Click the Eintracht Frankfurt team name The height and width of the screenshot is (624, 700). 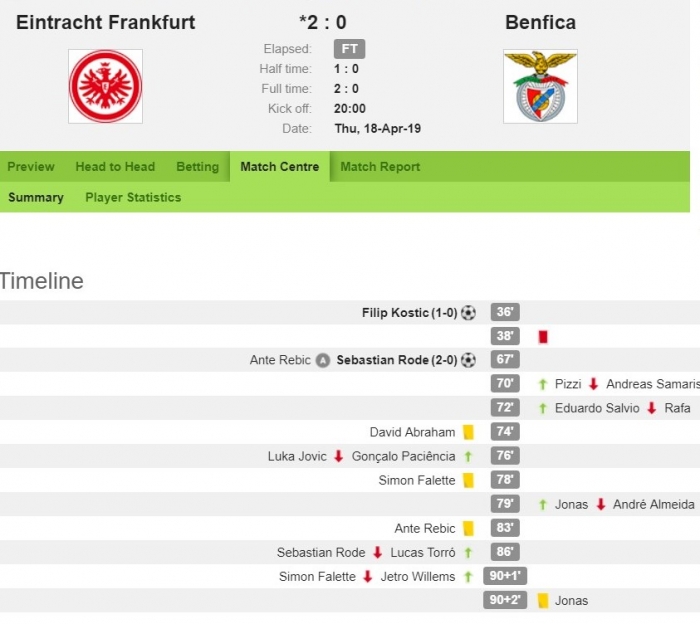click(105, 22)
